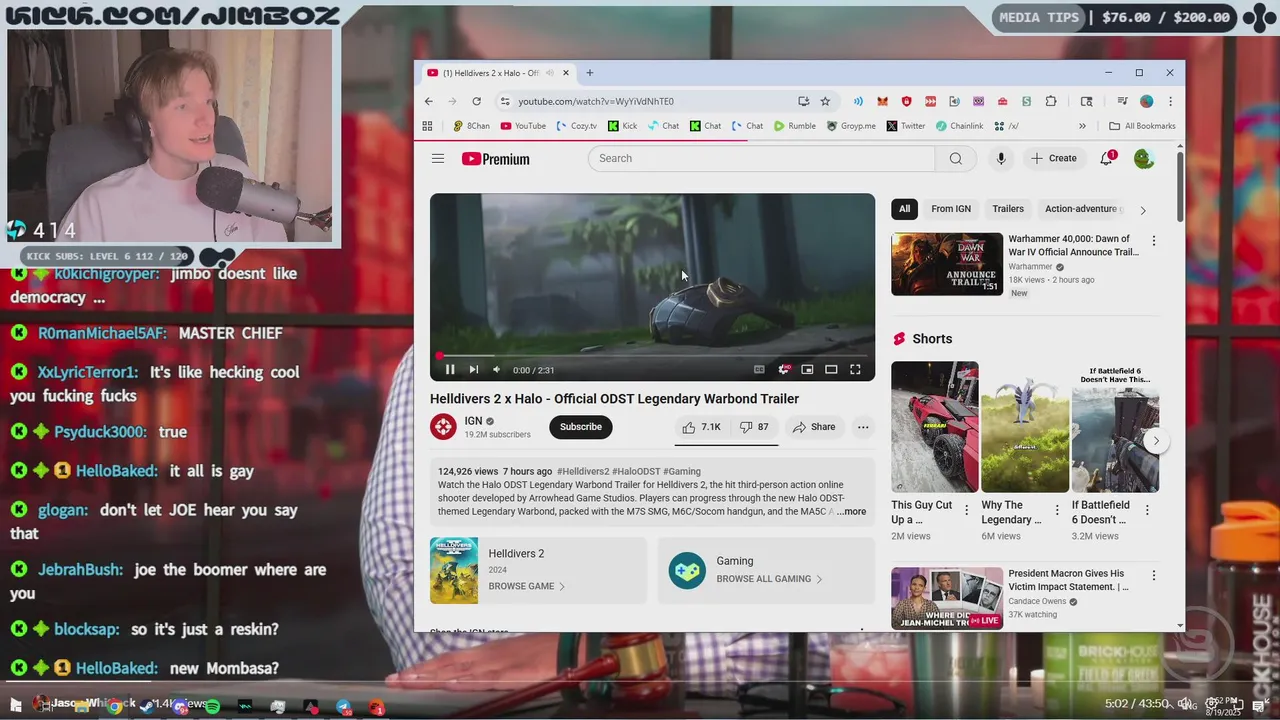Toggle closed captions in player

click(759, 370)
